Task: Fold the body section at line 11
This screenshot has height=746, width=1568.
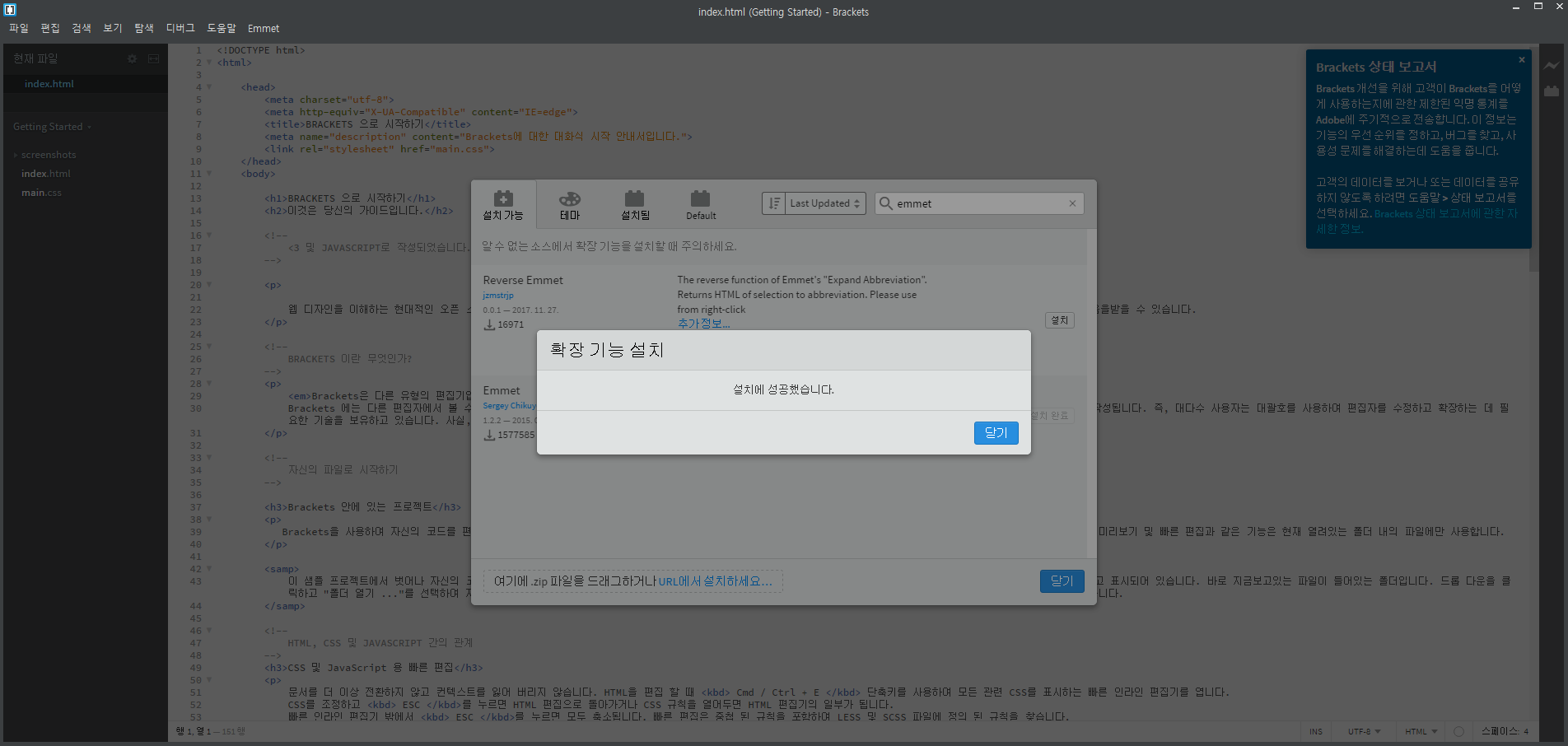Action: [x=209, y=174]
